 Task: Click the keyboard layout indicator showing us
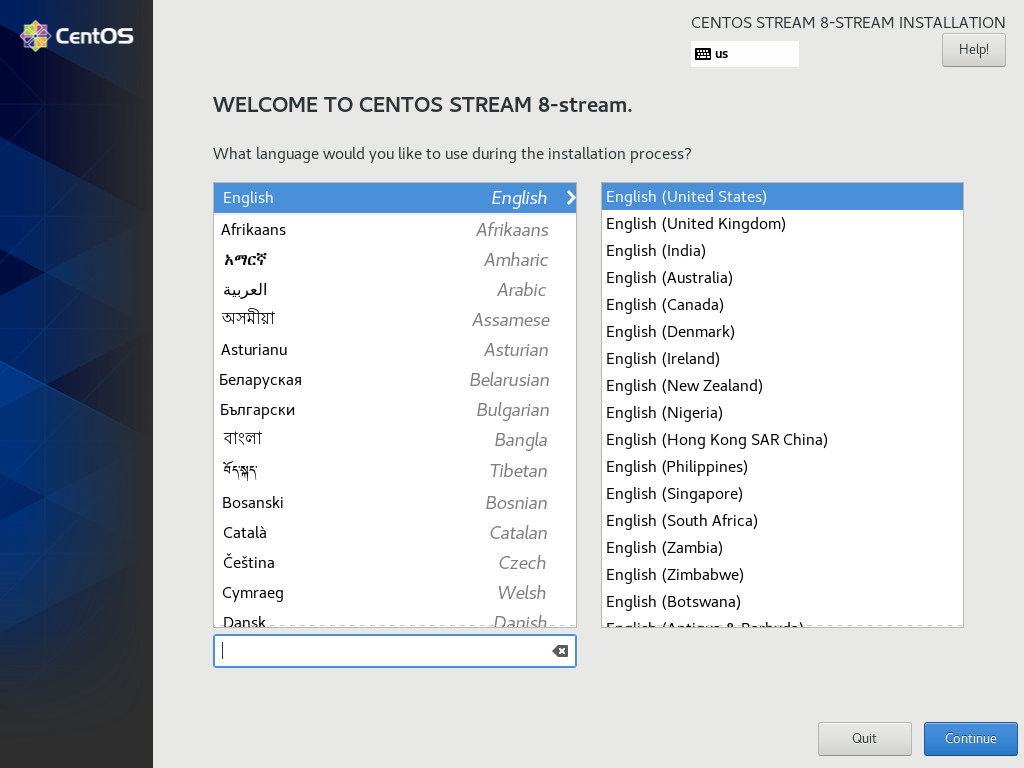click(x=744, y=53)
